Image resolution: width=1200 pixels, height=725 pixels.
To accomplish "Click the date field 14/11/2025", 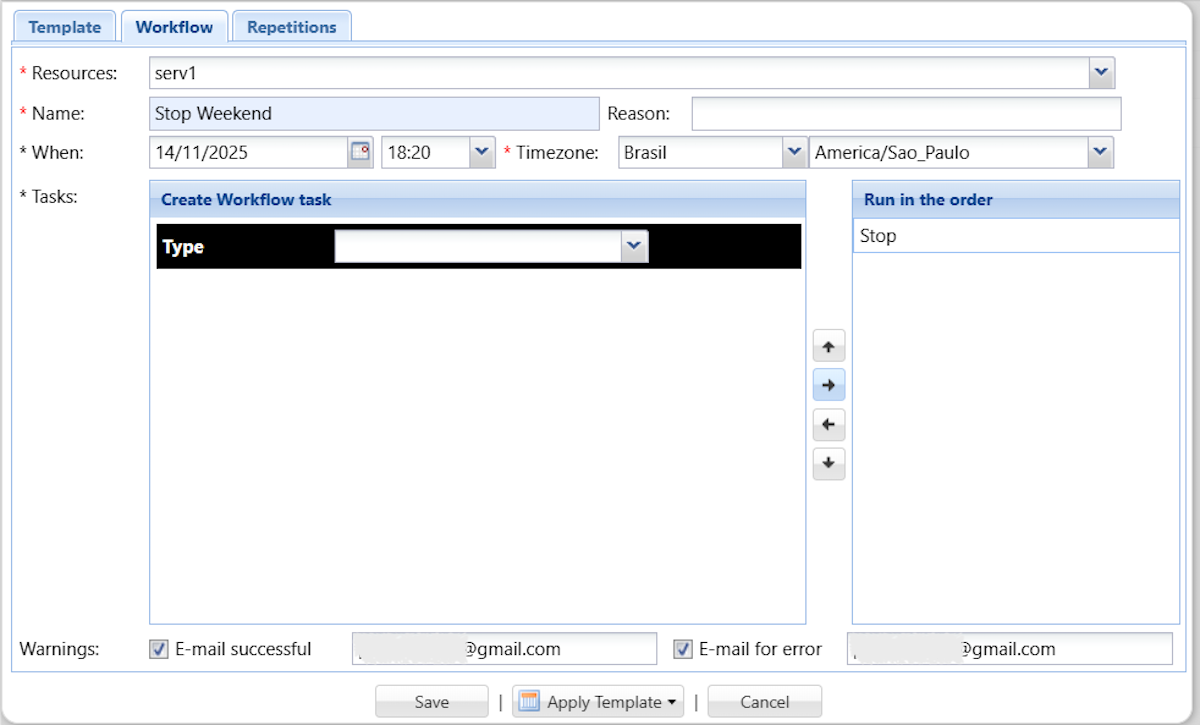I will (249, 153).
